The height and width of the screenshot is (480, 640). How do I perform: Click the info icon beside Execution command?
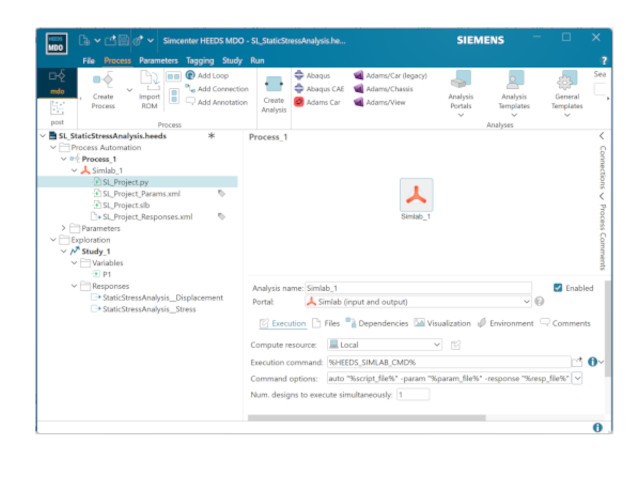coord(592,362)
